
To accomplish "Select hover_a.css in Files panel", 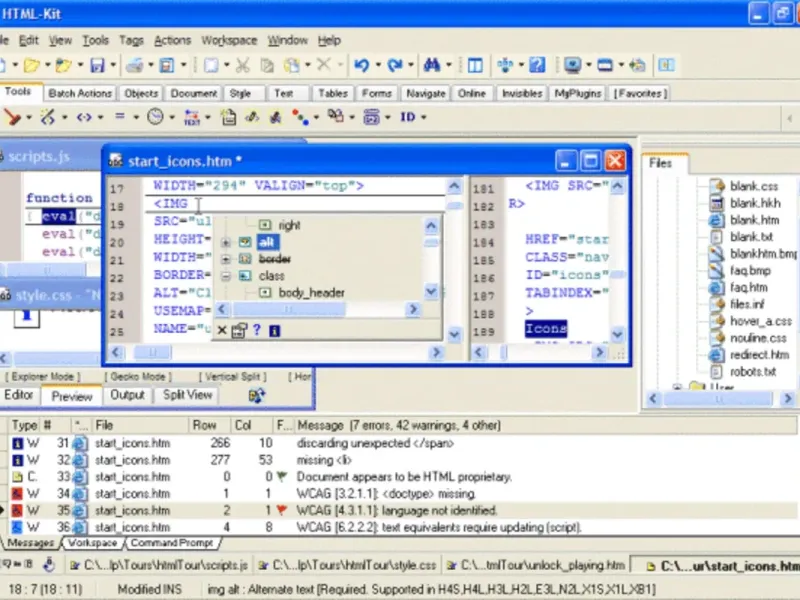I will [761, 321].
